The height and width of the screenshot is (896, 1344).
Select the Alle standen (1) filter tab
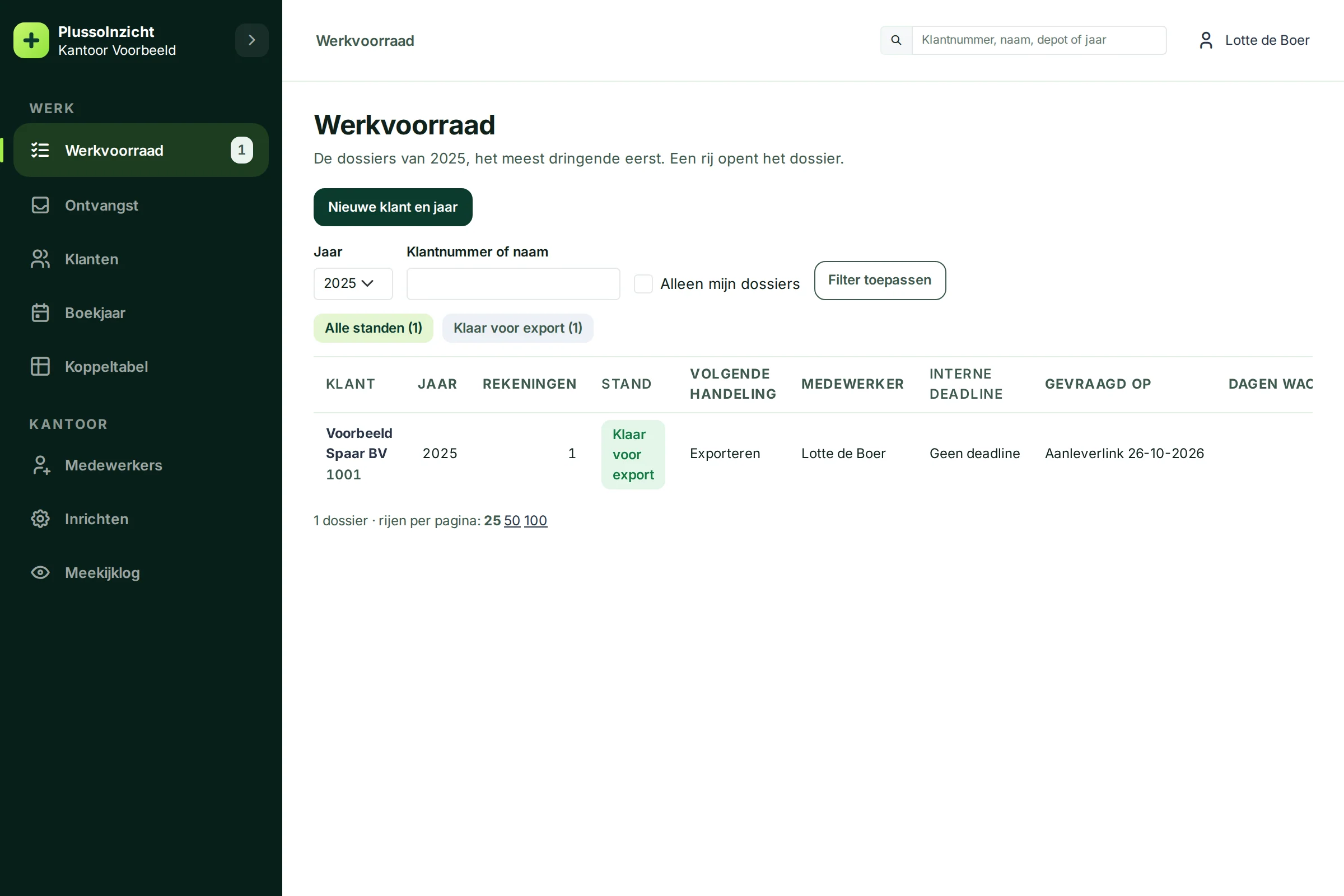click(x=374, y=328)
